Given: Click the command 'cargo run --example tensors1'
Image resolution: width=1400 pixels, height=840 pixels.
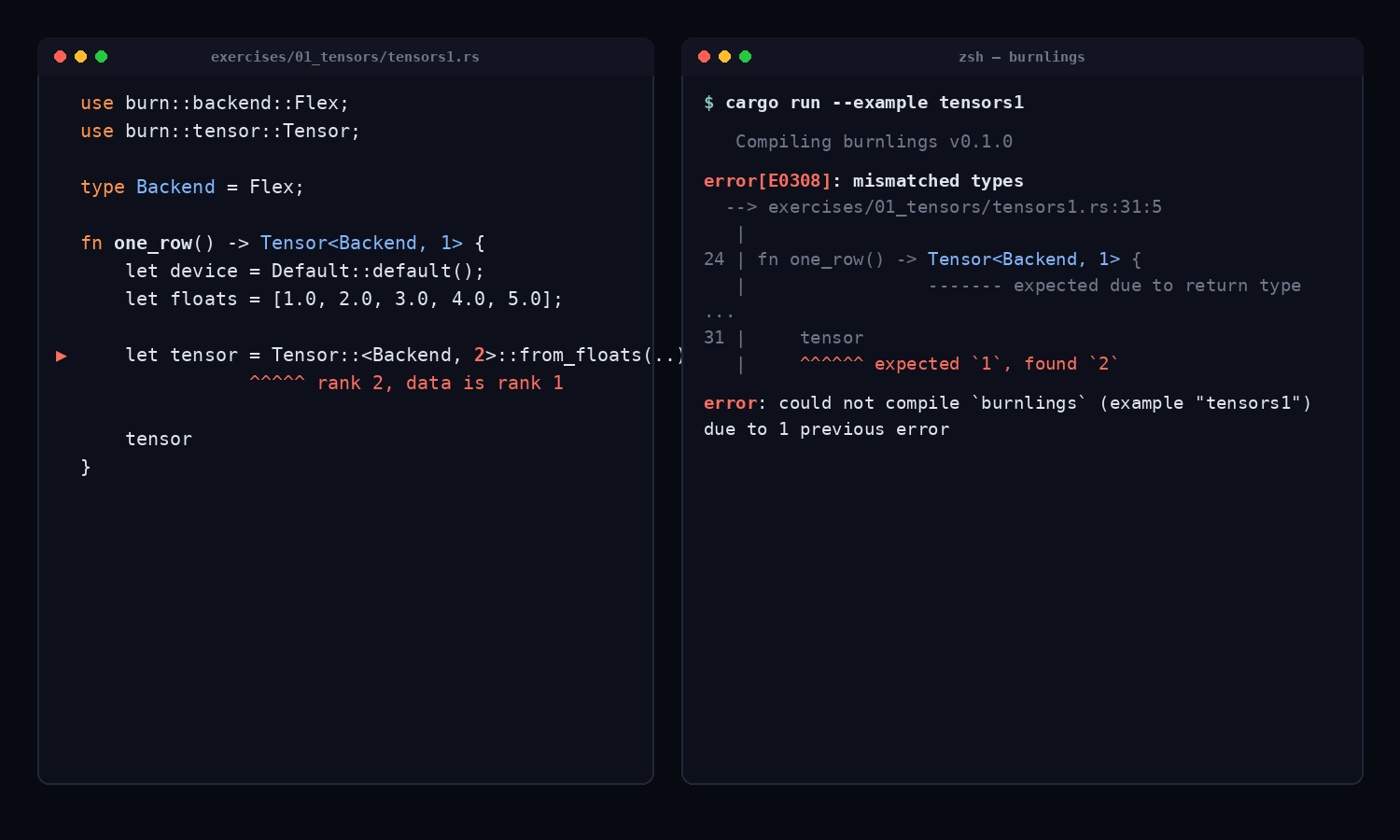Looking at the screenshot, I should point(875,103).
